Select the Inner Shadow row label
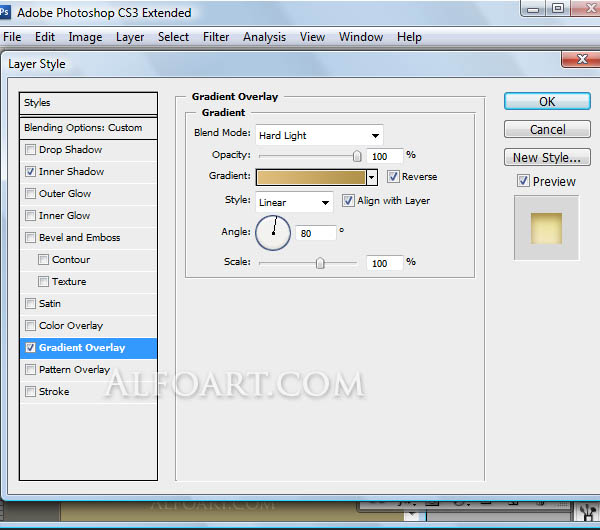The height and width of the screenshot is (530, 600). point(71,171)
